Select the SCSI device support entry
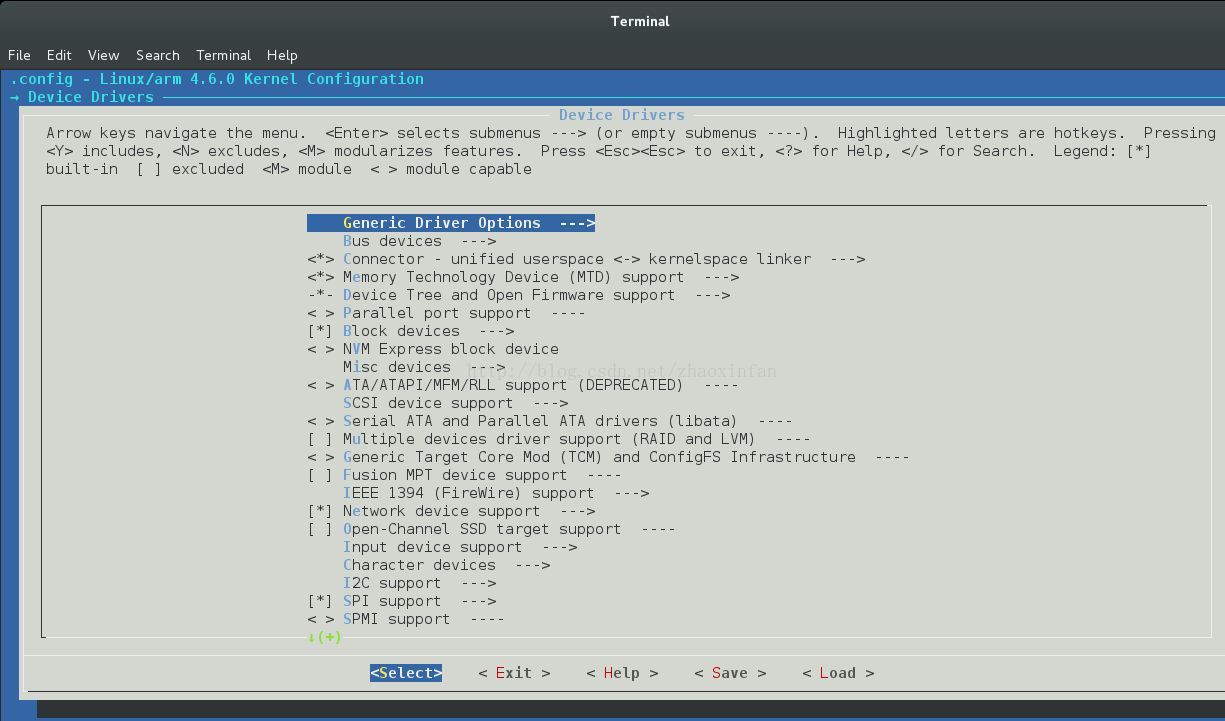1225x721 pixels. (456, 403)
